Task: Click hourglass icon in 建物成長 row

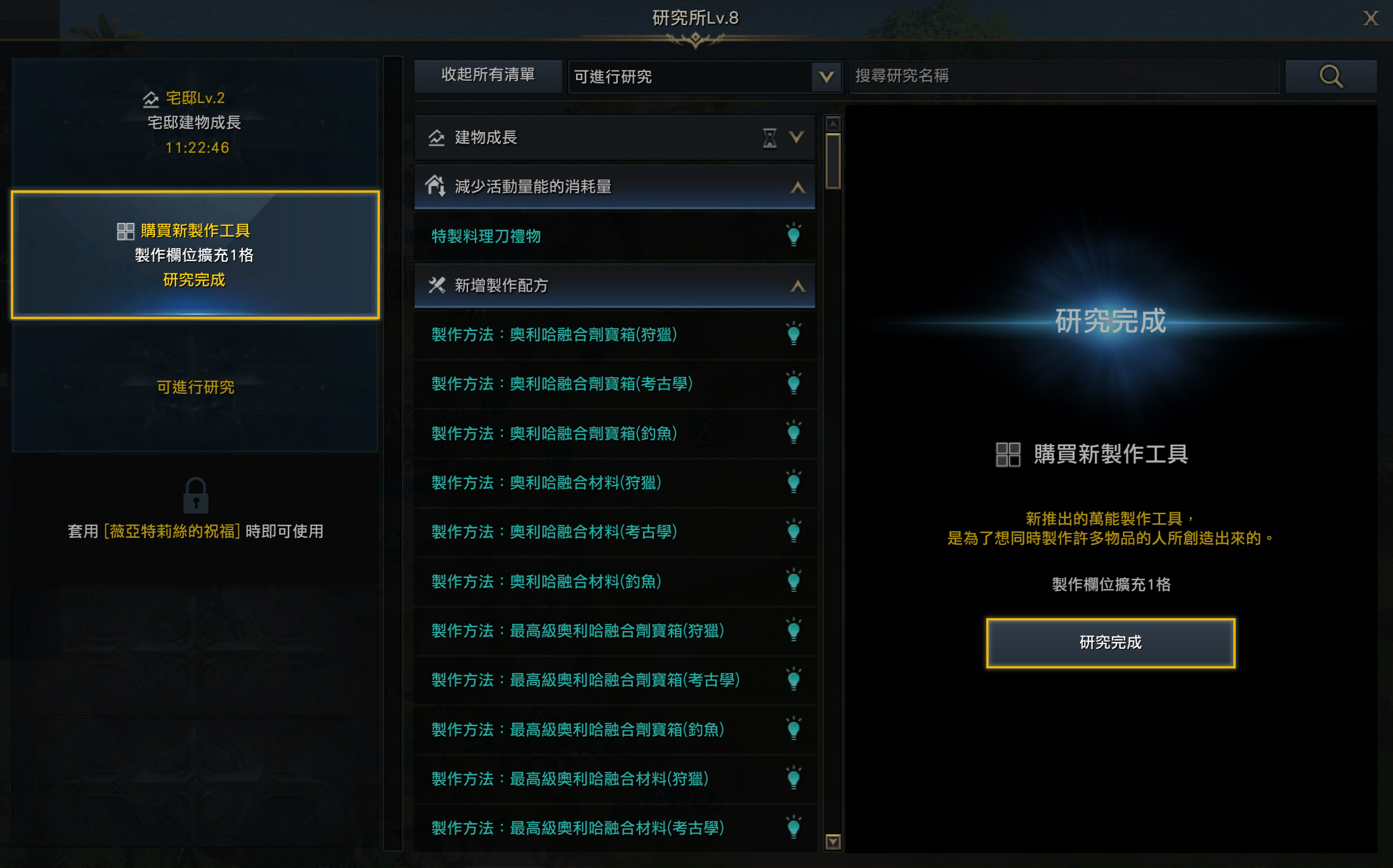Action: (769, 138)
